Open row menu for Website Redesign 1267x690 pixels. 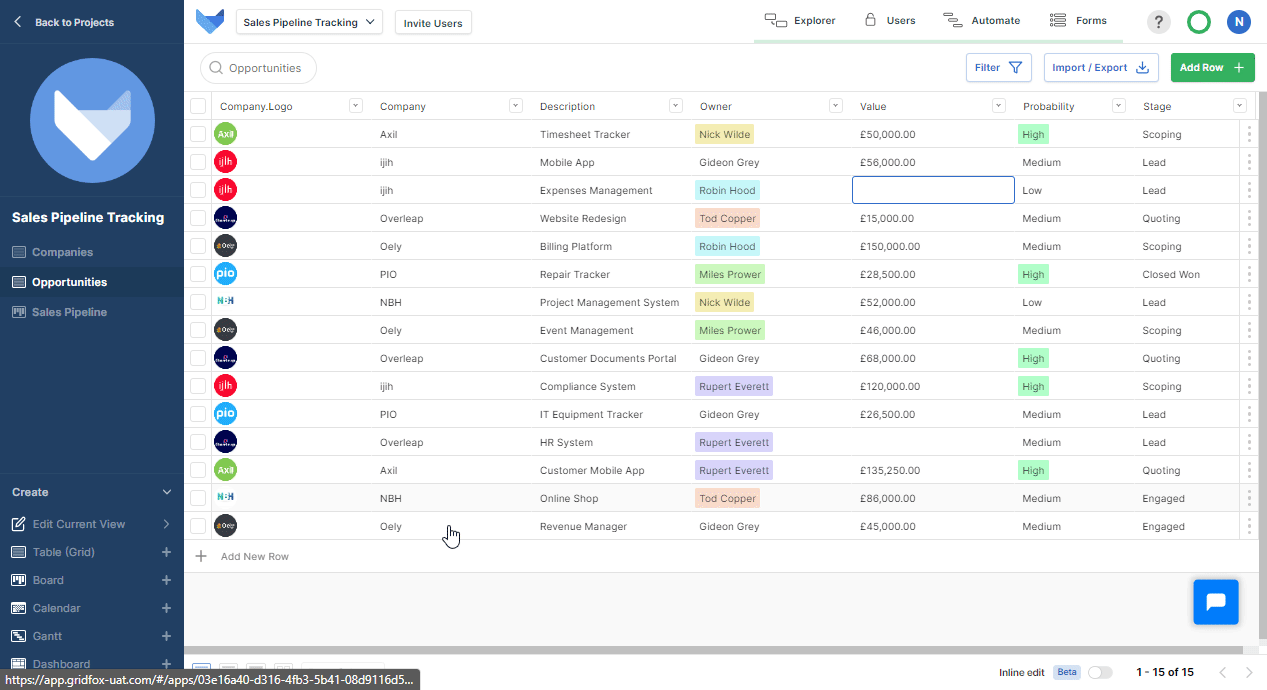[x=1249, y=218]
